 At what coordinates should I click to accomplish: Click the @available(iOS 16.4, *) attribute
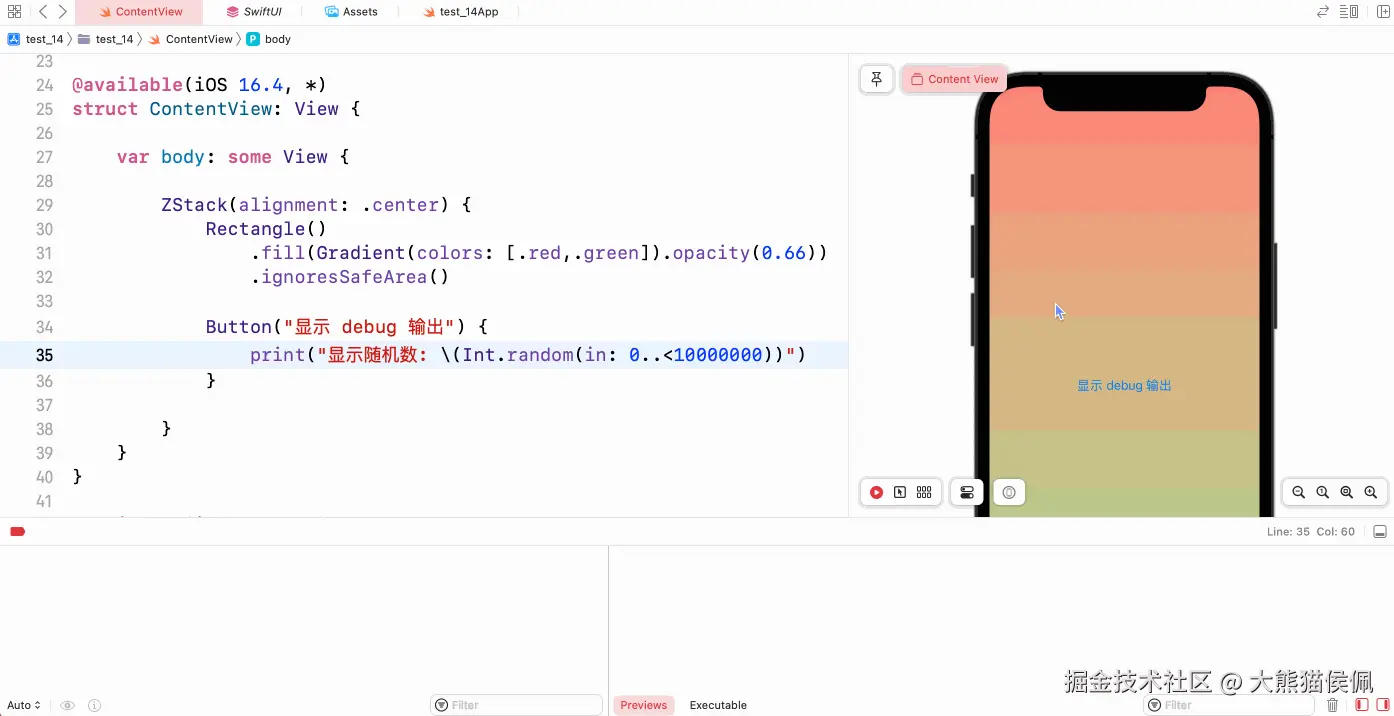coord(200,85)
